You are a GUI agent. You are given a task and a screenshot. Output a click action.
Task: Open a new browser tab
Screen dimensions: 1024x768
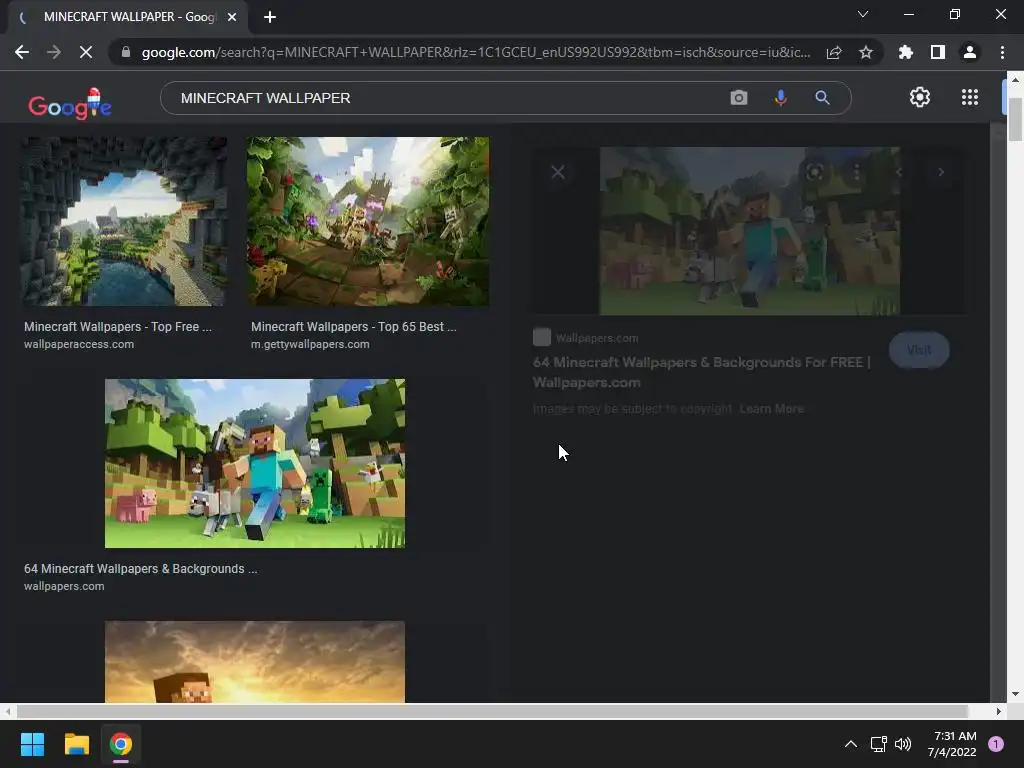270,17
